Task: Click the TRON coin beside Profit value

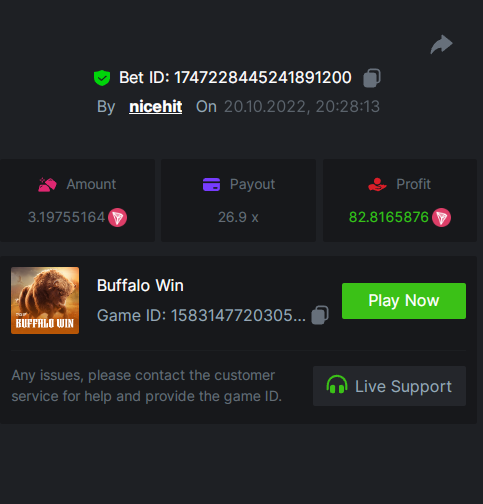Action: point(441,217)
